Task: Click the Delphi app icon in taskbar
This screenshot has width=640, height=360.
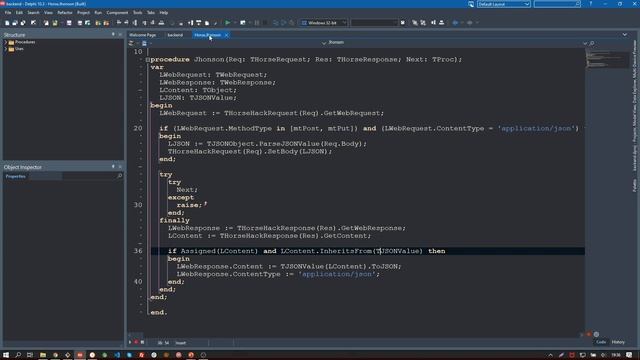Action: point(80,355)
